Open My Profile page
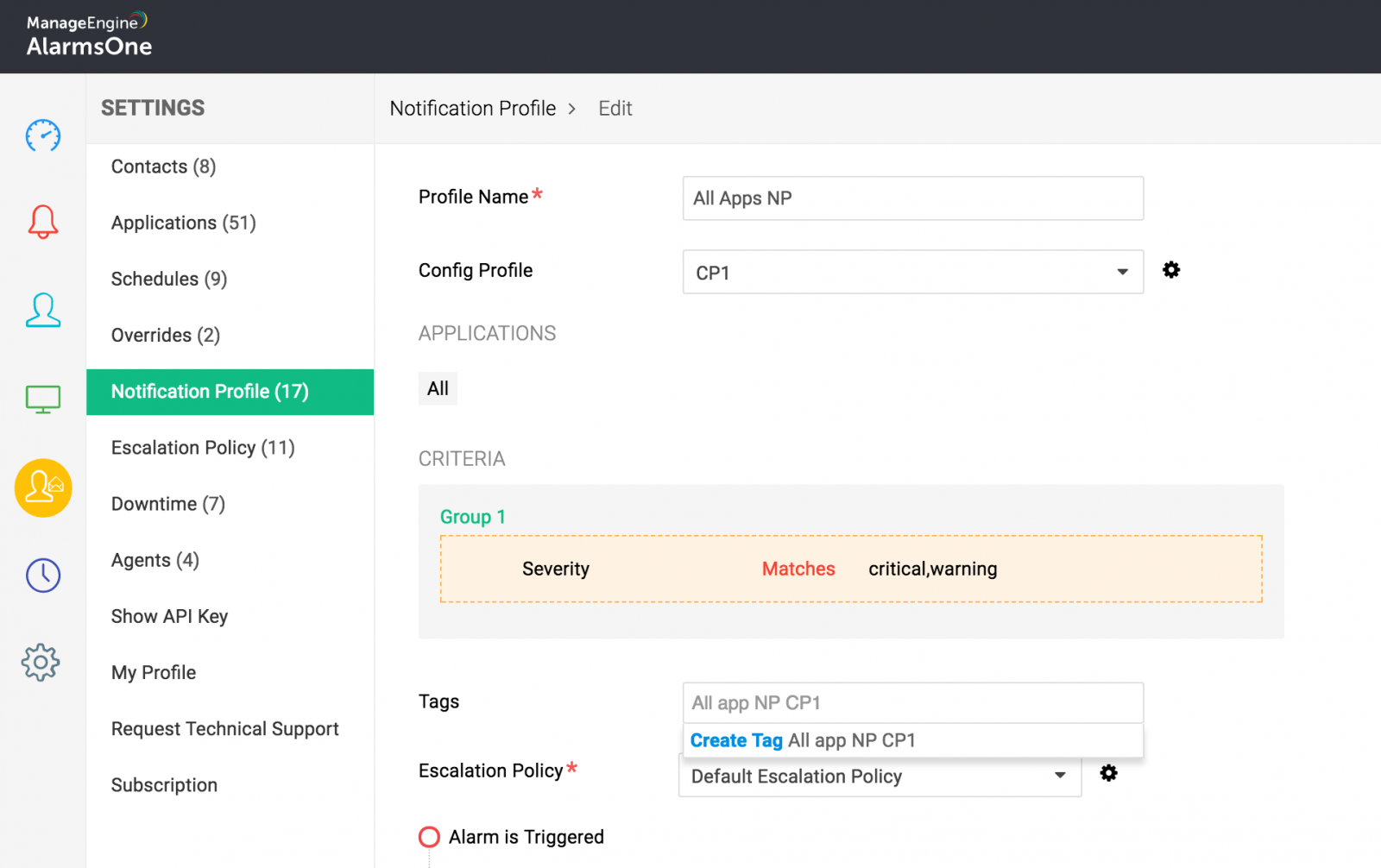 [154, 672]
